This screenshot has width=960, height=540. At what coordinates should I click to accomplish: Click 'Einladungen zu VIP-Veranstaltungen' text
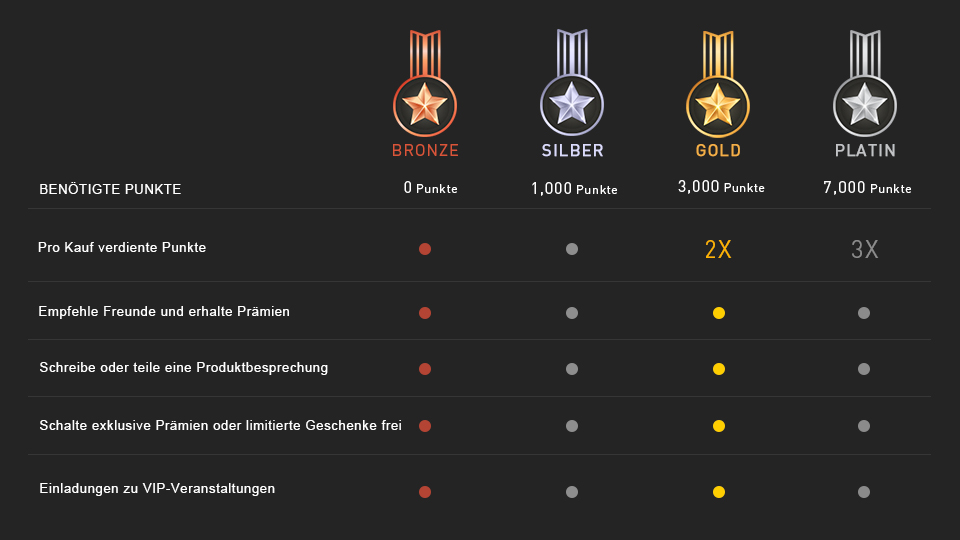[x=157, y=489]
